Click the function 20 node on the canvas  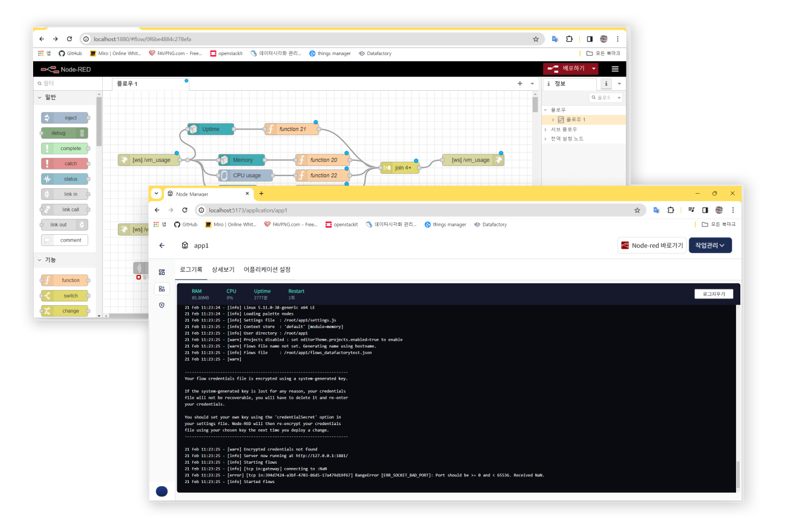coord(323,160)
